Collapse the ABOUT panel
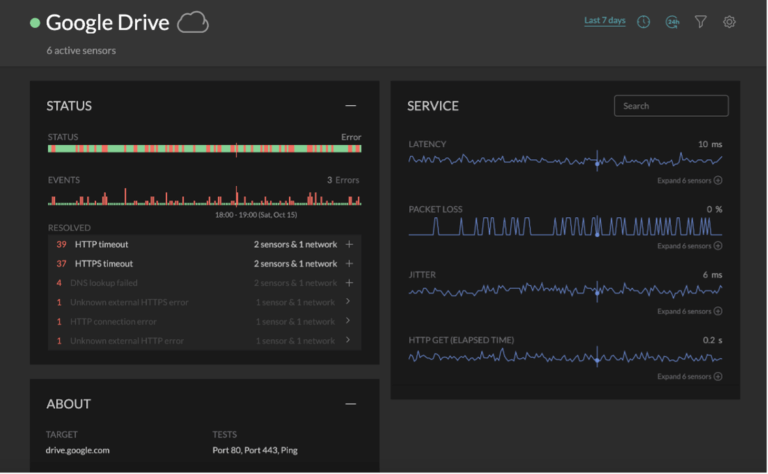 click(350, 404)
